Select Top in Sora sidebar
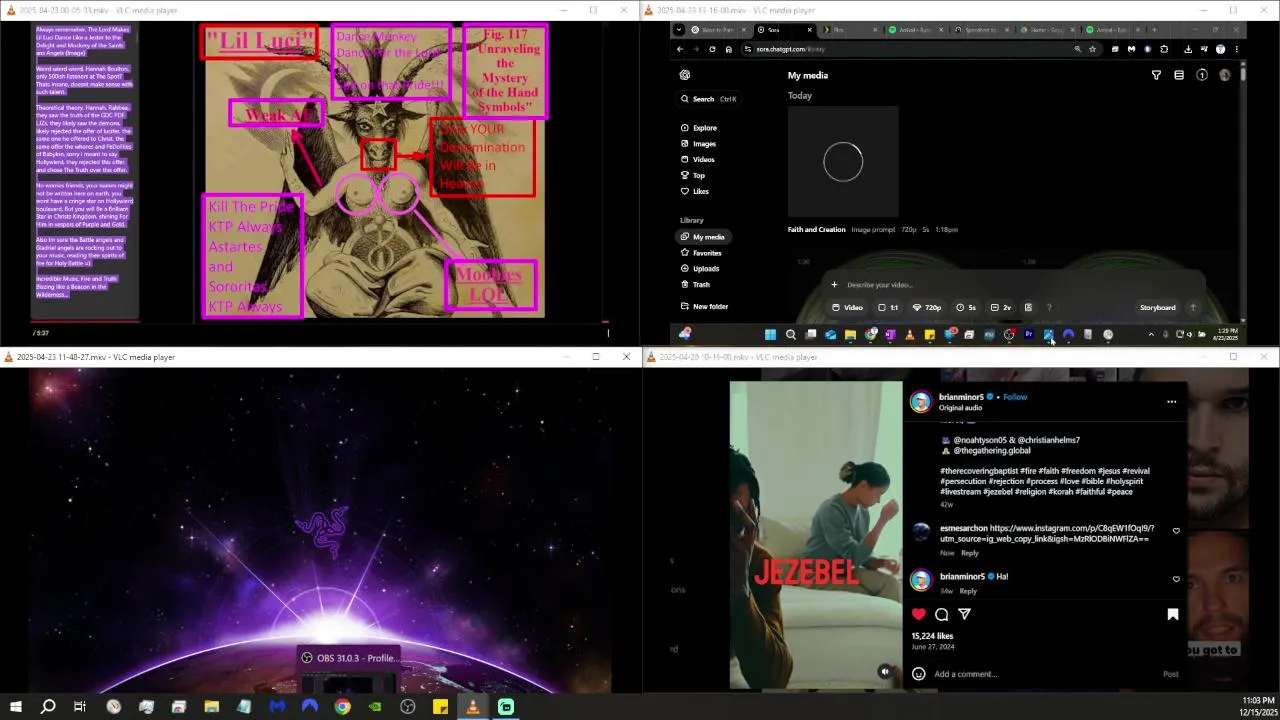The image size is (1280, 720). pos(692,176)
